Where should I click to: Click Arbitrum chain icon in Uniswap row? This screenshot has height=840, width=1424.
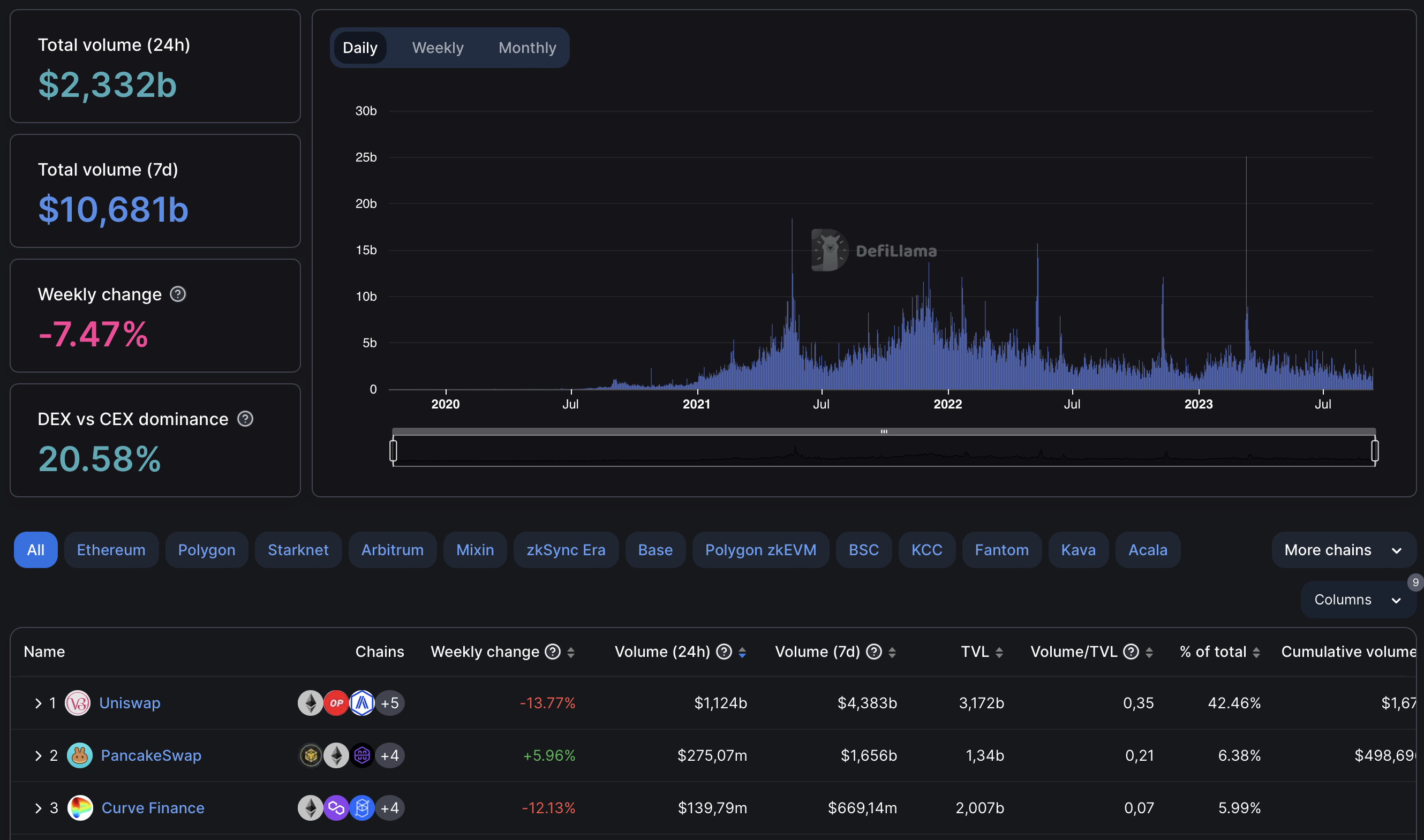(362, 703)
